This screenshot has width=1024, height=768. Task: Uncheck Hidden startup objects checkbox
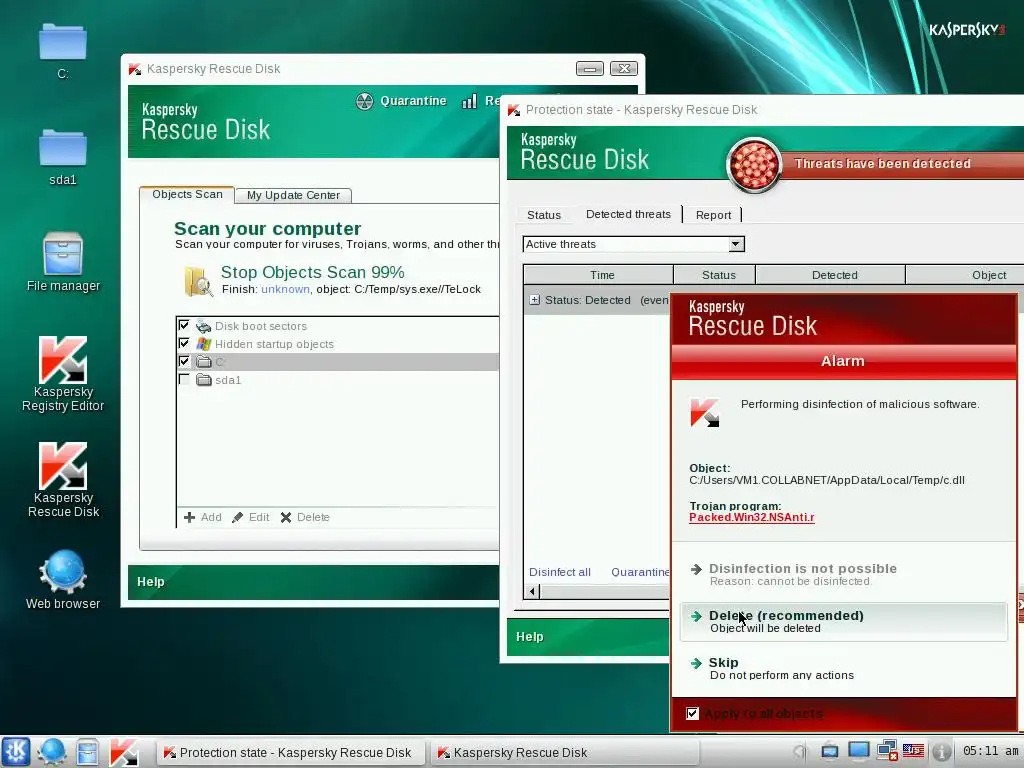pyautogui.click(x=184, y=343)
